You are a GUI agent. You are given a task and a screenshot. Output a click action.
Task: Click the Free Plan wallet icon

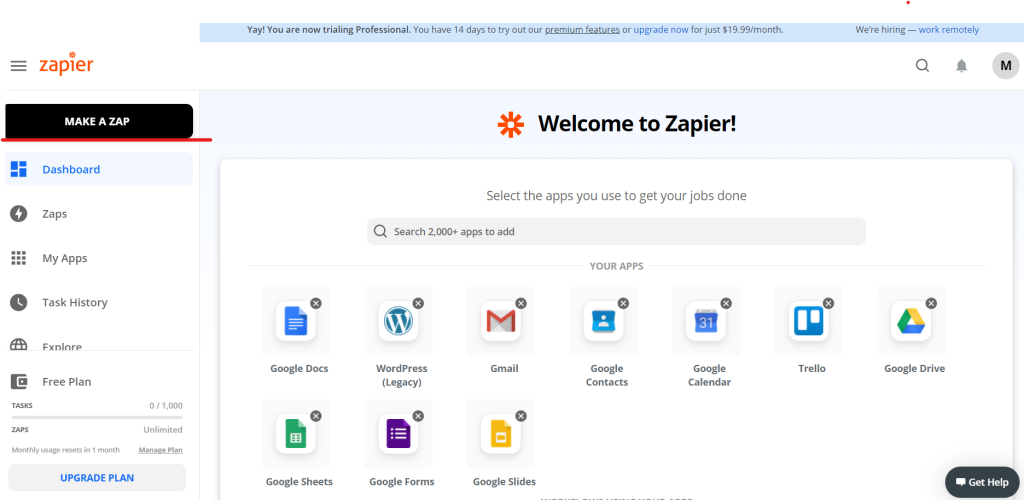(19, 381)
